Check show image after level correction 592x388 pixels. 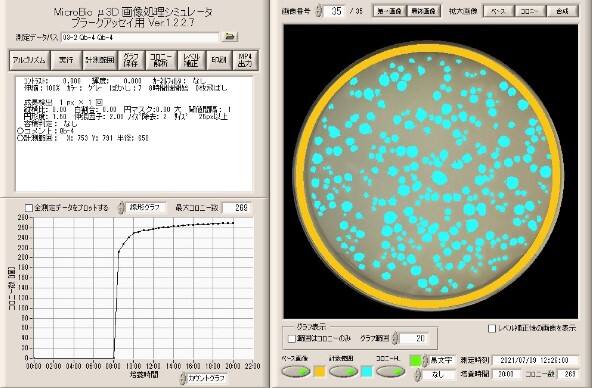(x=492, y=329)
